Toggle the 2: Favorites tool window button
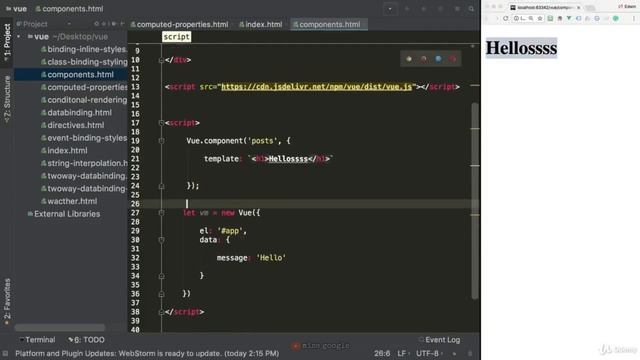 click(x=7, y=302)
